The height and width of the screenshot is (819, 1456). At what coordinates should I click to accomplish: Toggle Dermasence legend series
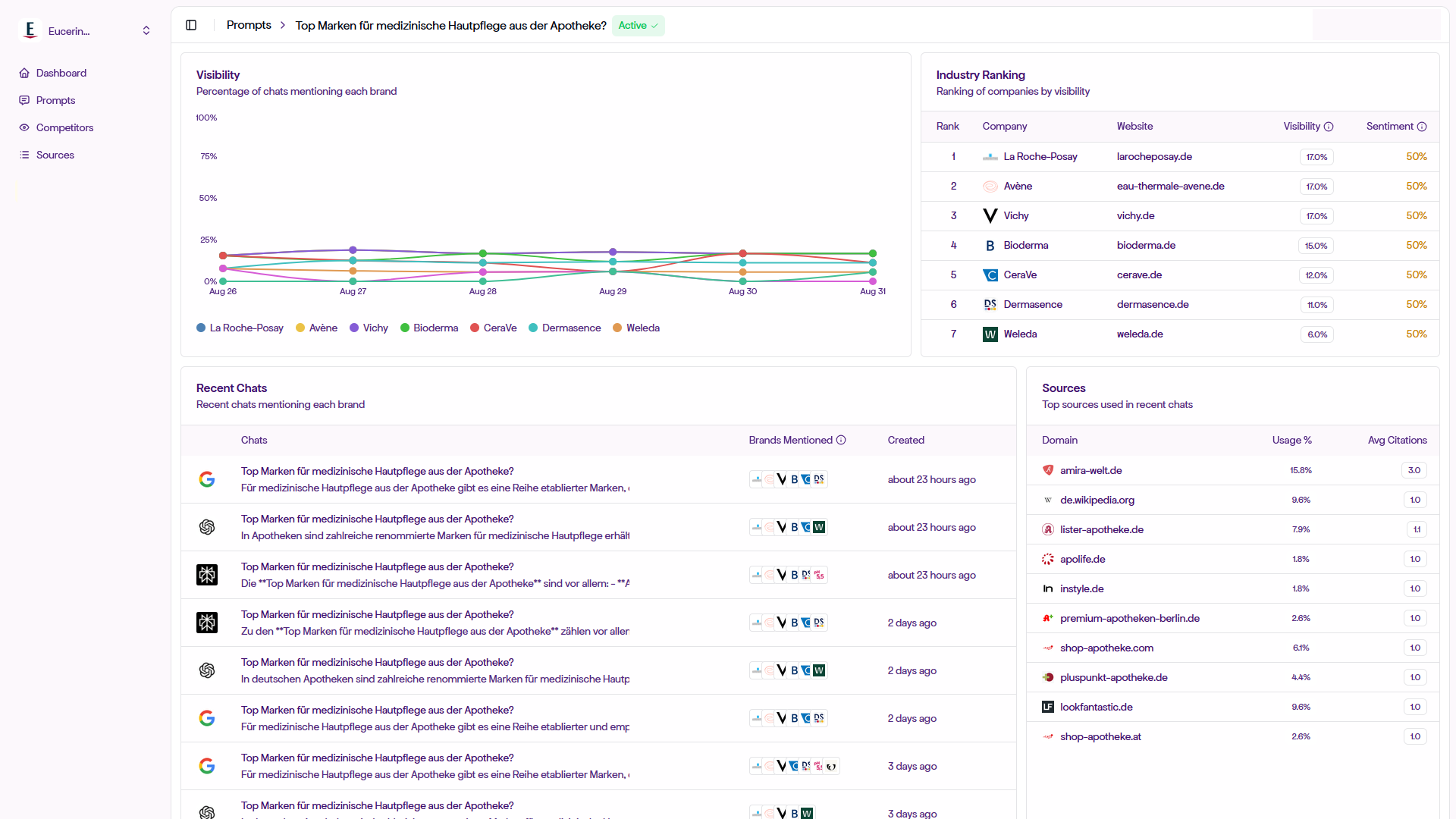pyautogui.click(x=565, y=328)
